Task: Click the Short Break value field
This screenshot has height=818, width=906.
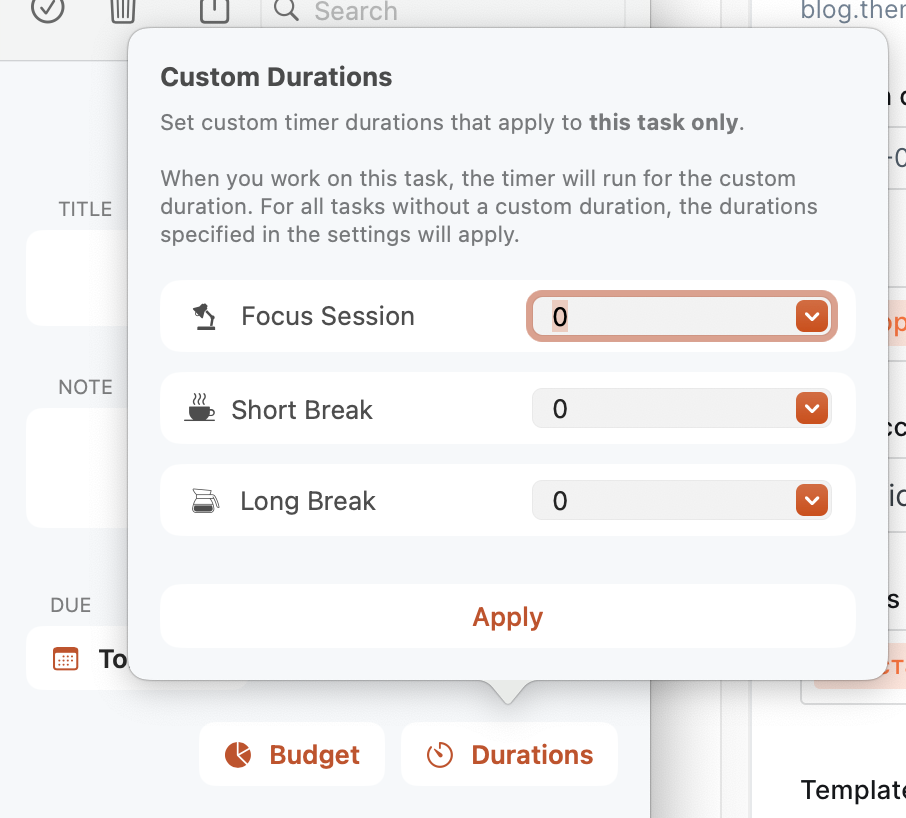Action: point(665,409)
